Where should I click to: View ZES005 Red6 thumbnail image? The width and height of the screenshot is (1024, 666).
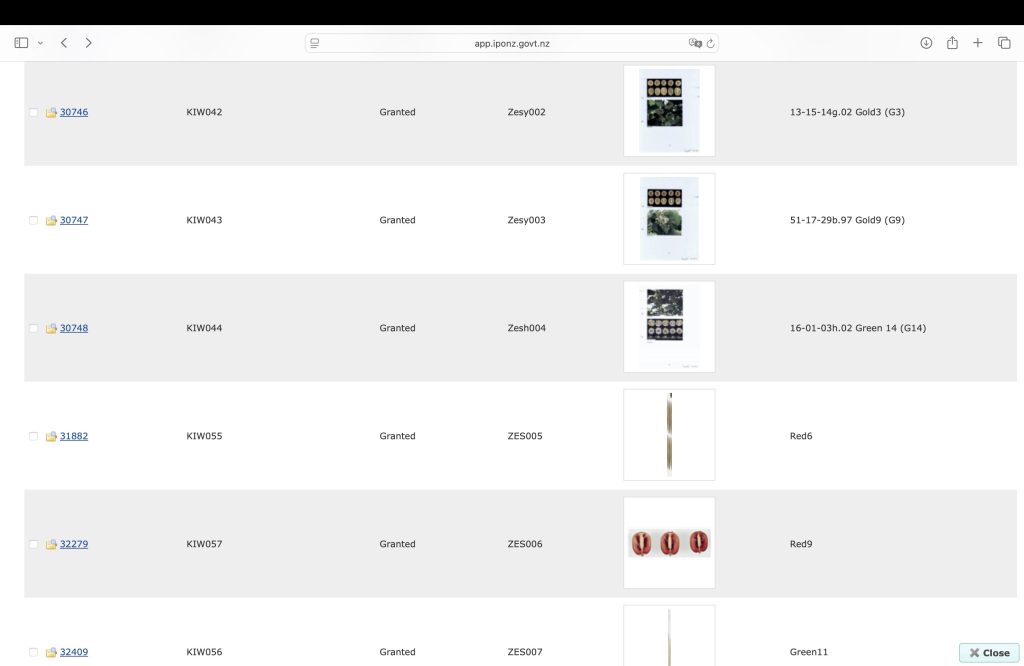[669, 435]
